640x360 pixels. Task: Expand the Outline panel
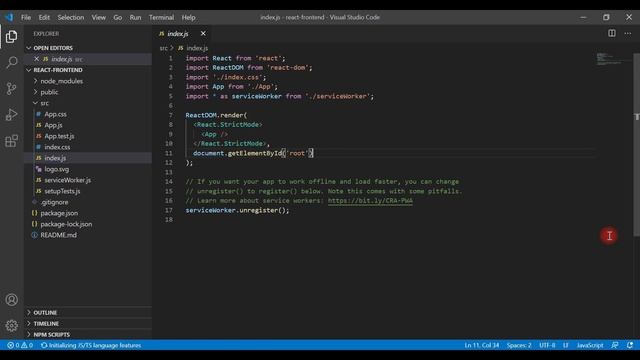pos(88,312)
